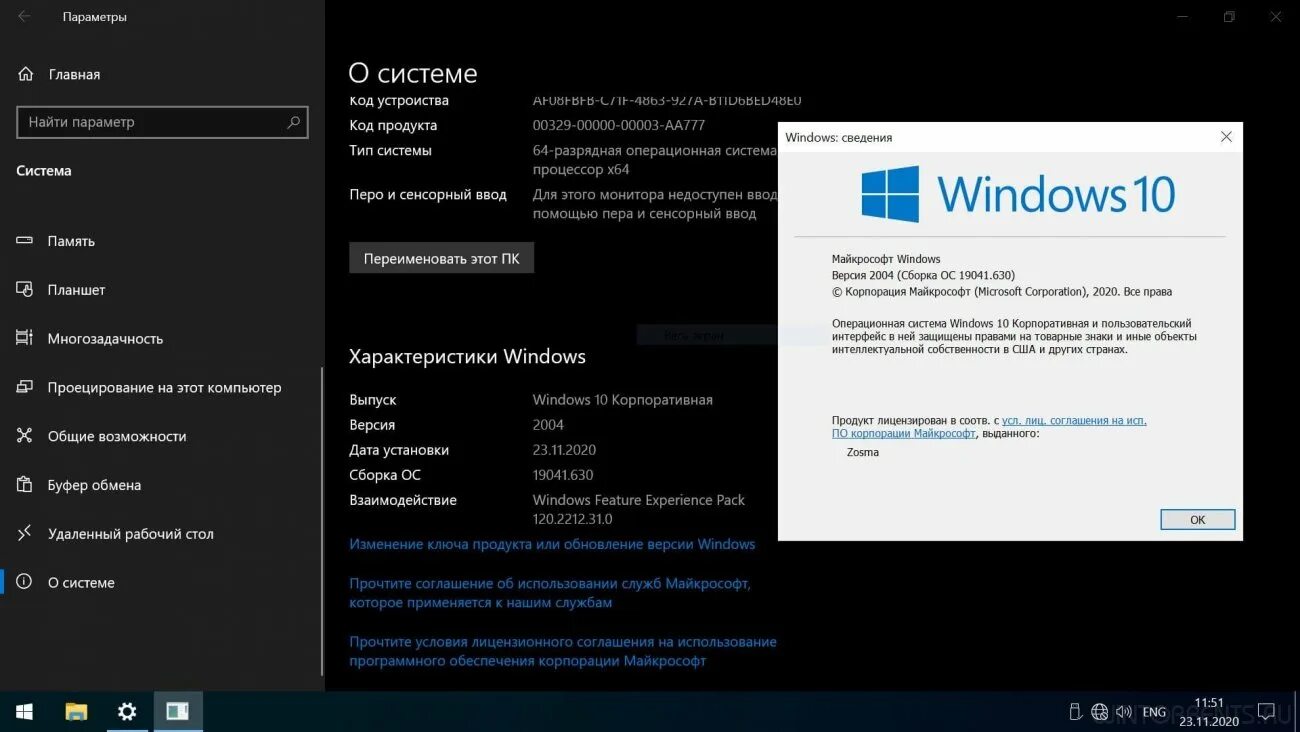1300x732 pixels.
Task: Click the Главная home icon
Action: point(25,74)
